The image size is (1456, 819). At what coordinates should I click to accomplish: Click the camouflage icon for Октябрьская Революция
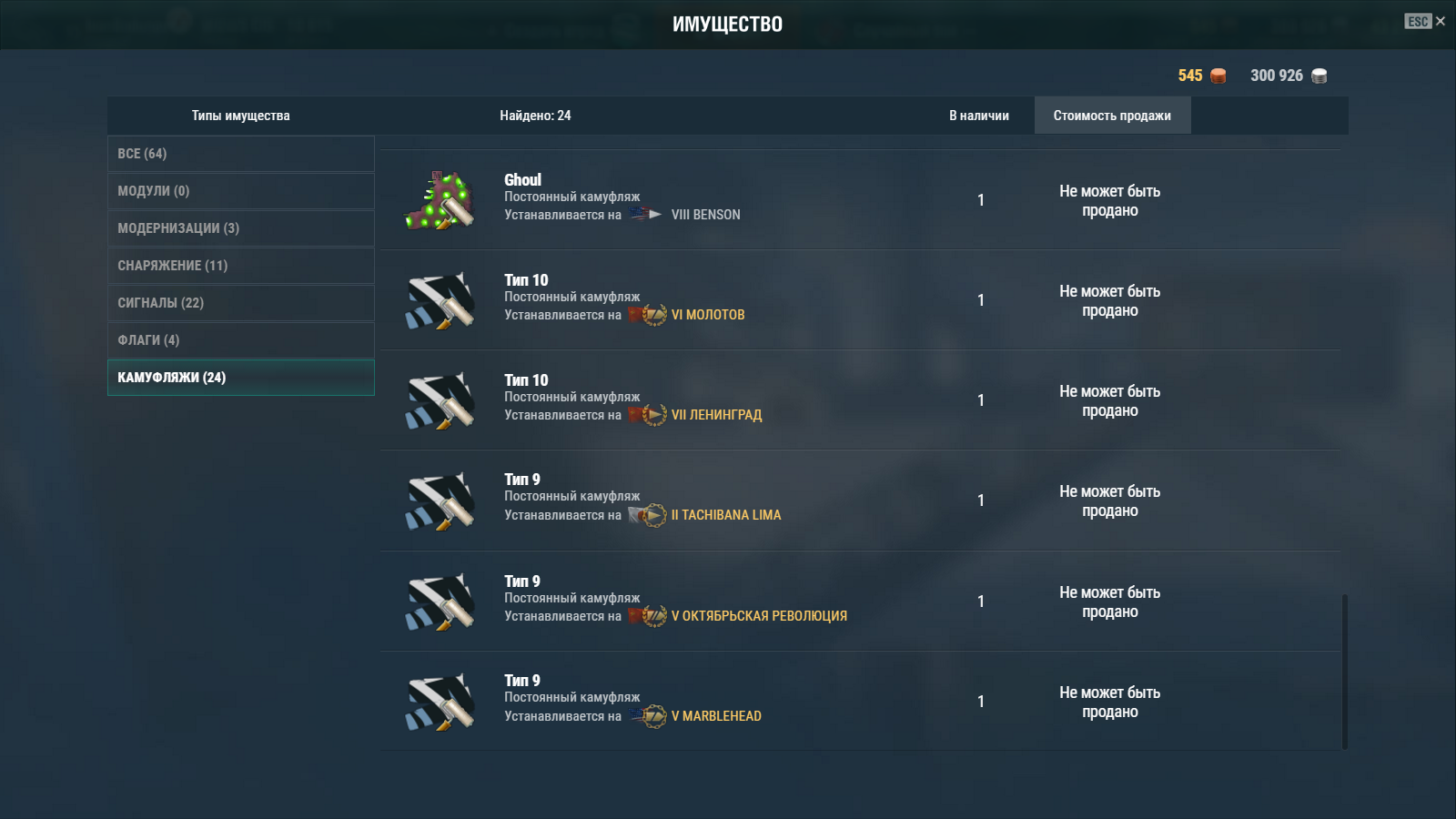440,602
